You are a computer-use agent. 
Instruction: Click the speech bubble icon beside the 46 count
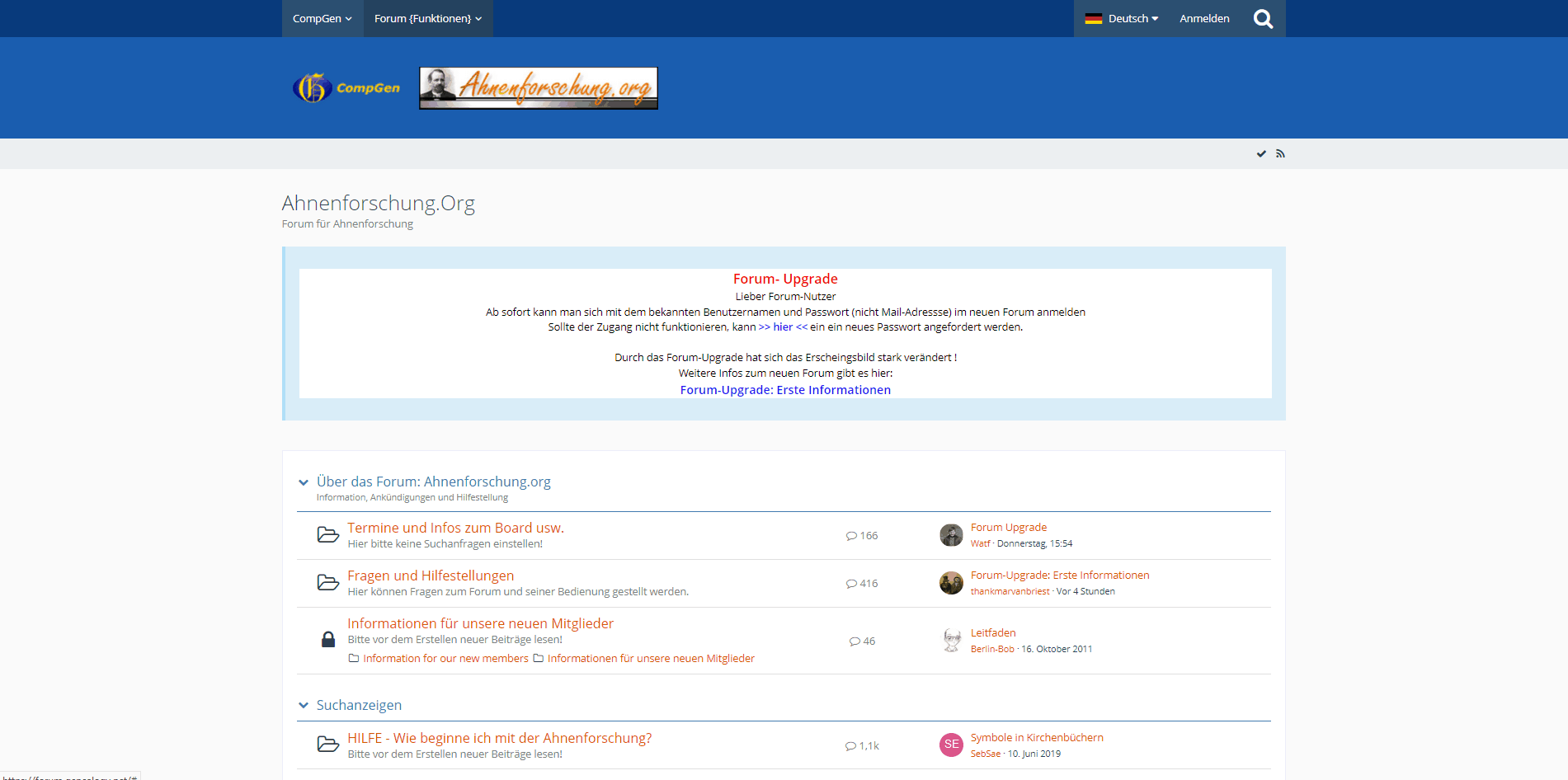point(855,641)
